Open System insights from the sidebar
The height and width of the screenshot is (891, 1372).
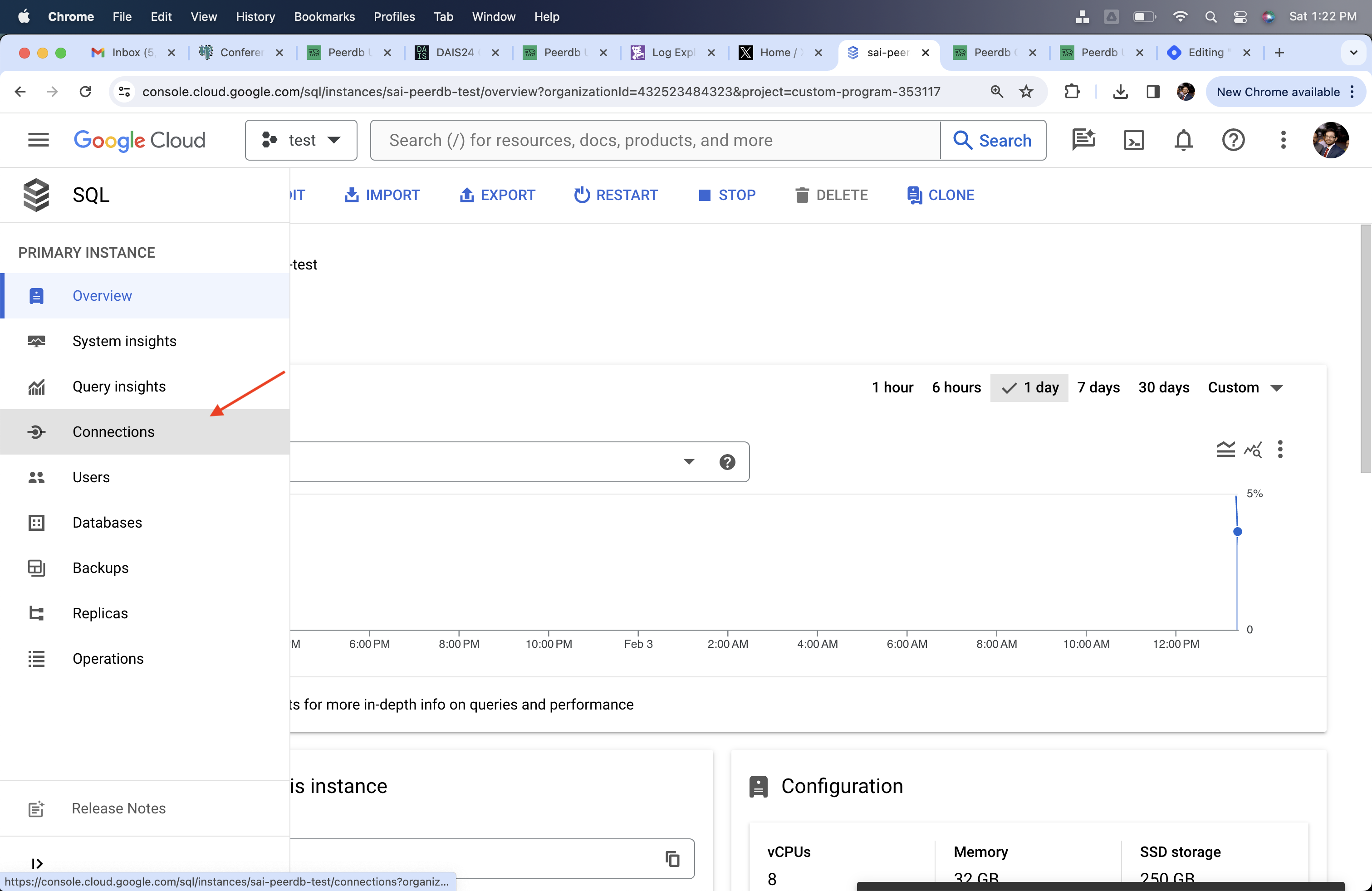pyautogui.click(x=124, y=341)
